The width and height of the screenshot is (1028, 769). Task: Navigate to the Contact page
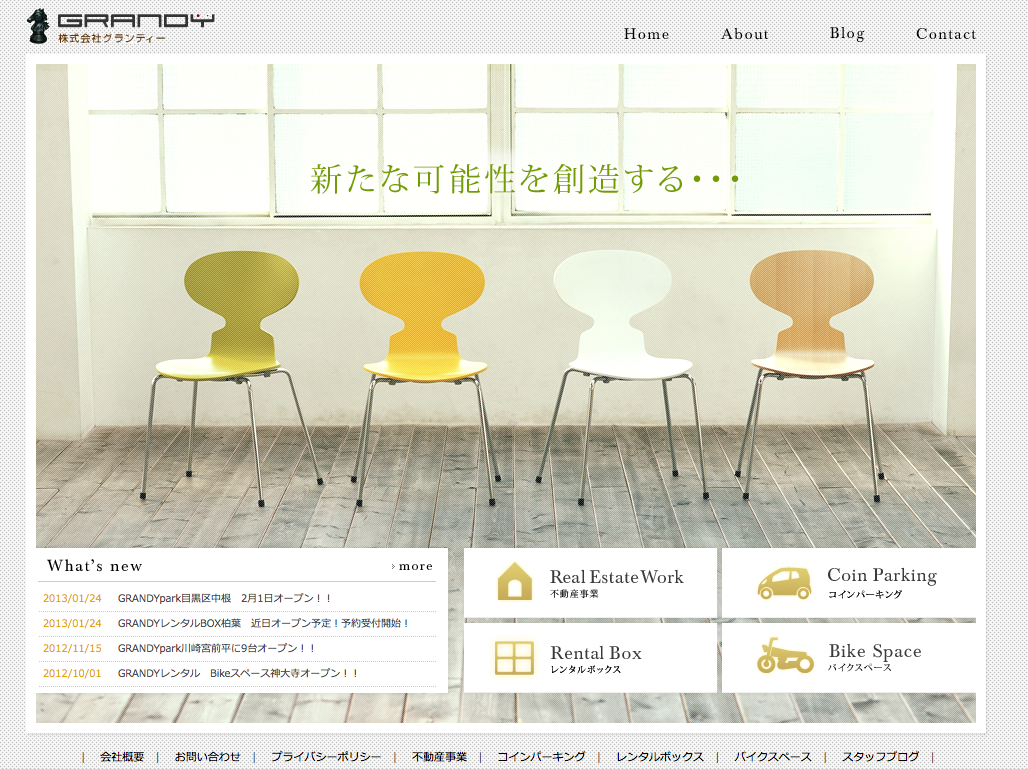coord(945,34)
